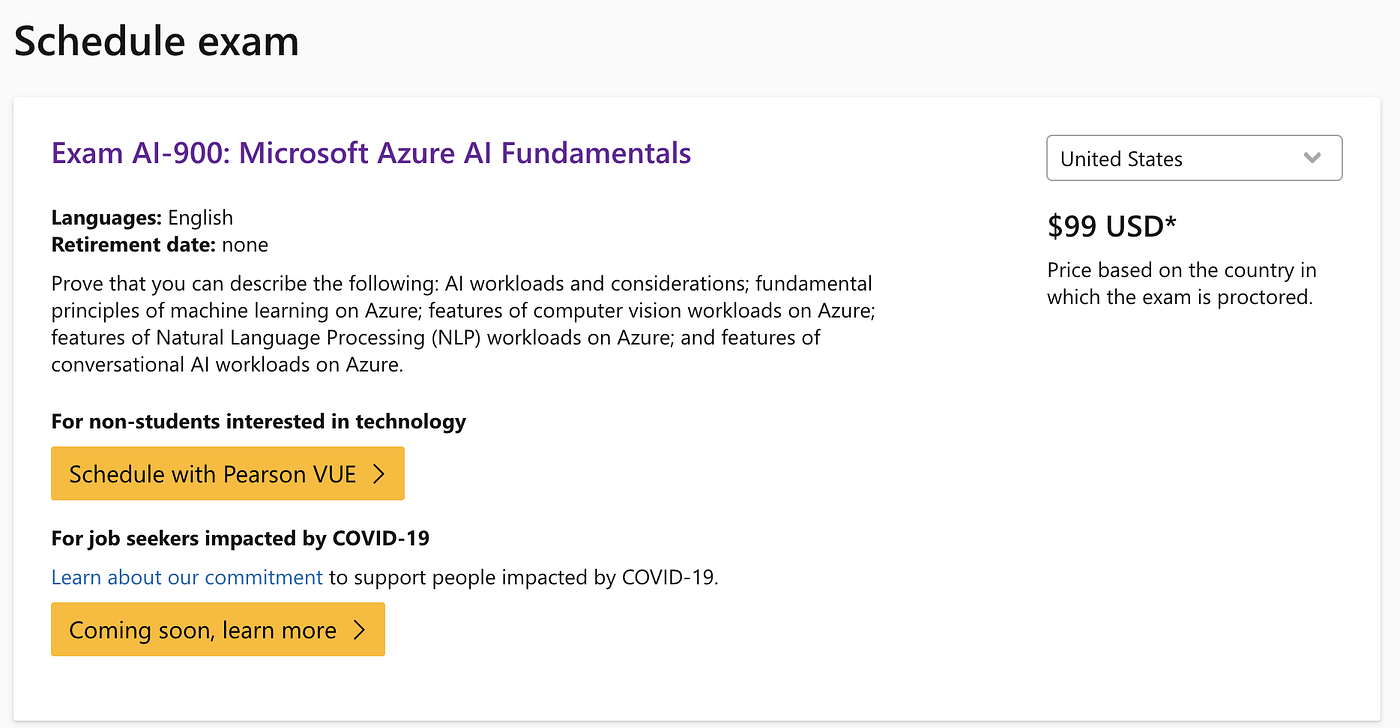Click the 'none' retirement date value

coord(245,244)
